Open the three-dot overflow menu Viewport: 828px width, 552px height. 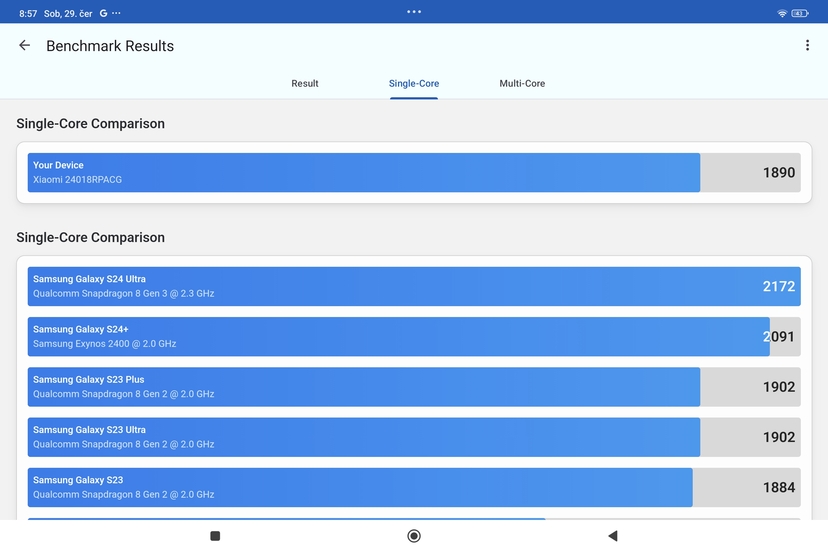[x=807, y=46]
